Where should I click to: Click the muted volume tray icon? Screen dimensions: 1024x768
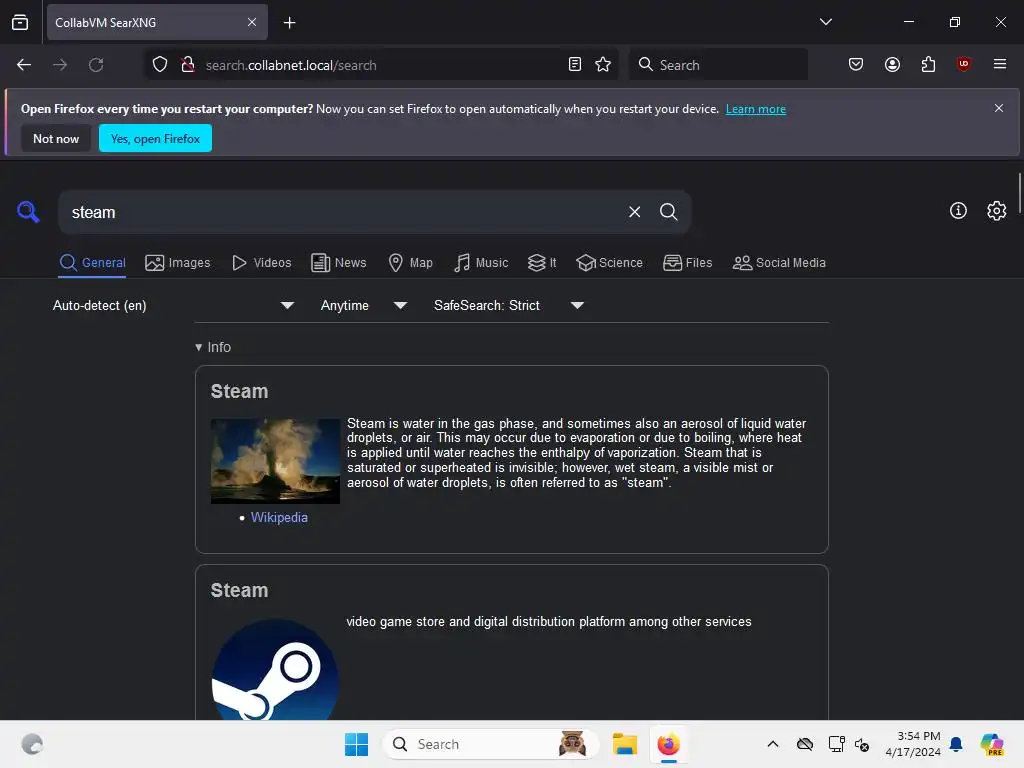(x=862, y=744)
